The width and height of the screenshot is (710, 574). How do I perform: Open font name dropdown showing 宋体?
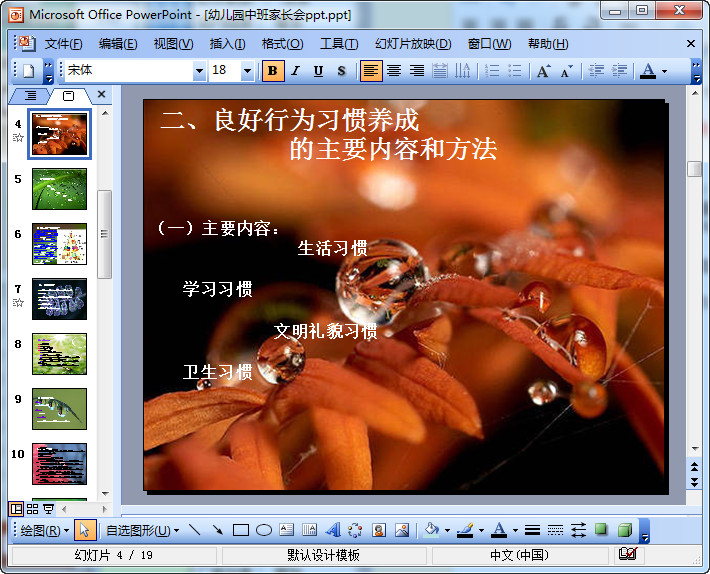(x=199, y=71)
